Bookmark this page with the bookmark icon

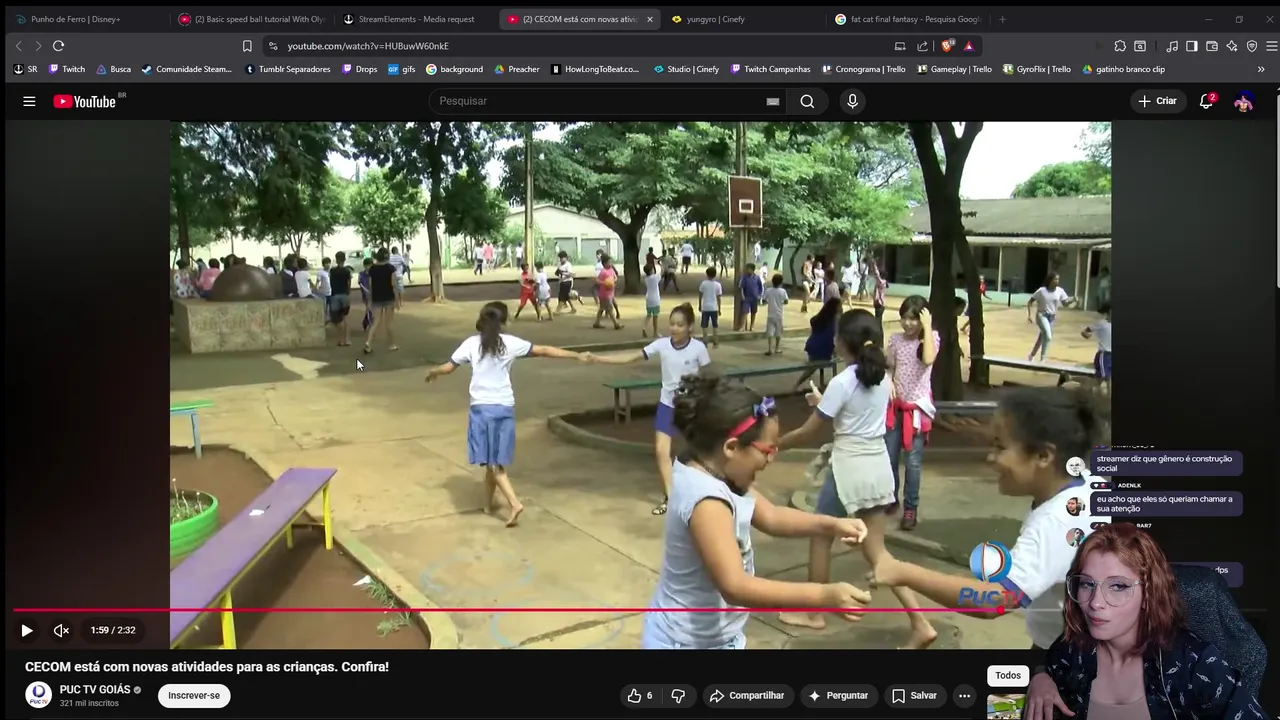coord(247,46)
